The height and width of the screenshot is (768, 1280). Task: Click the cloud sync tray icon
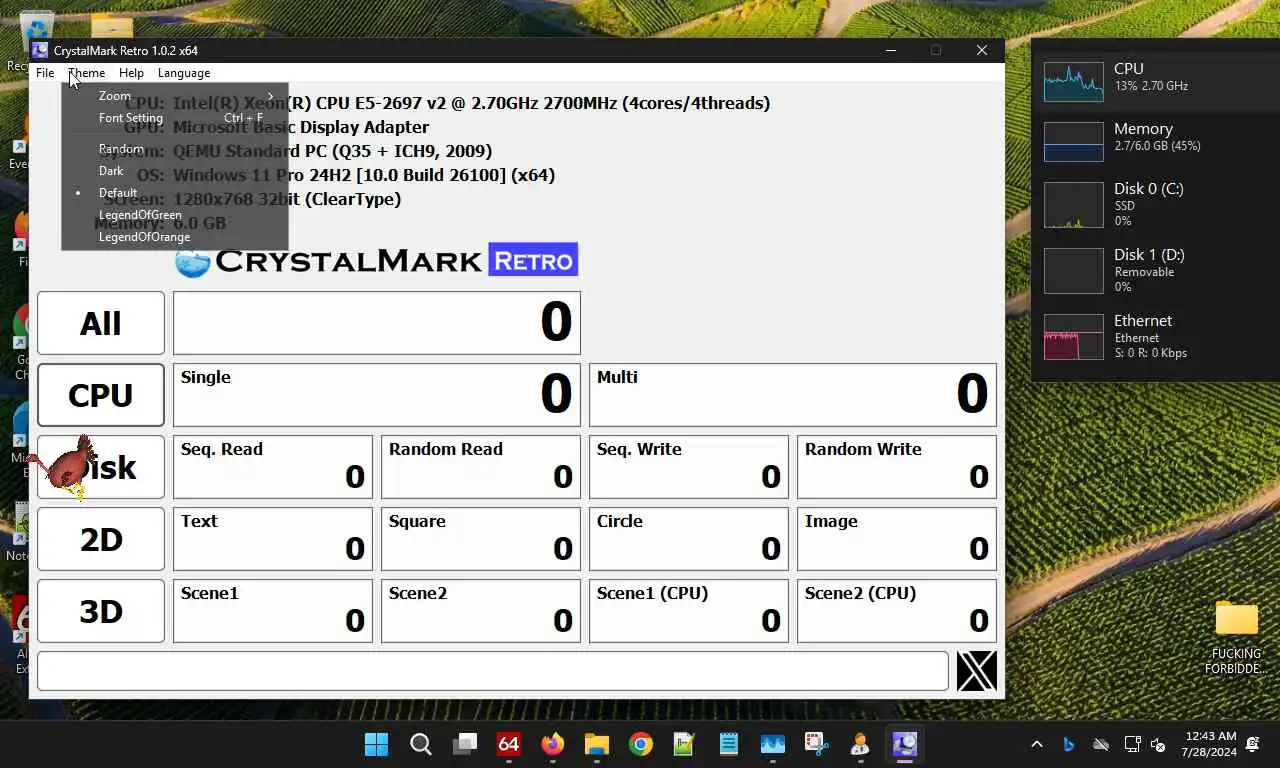[x=1101, y=744]
